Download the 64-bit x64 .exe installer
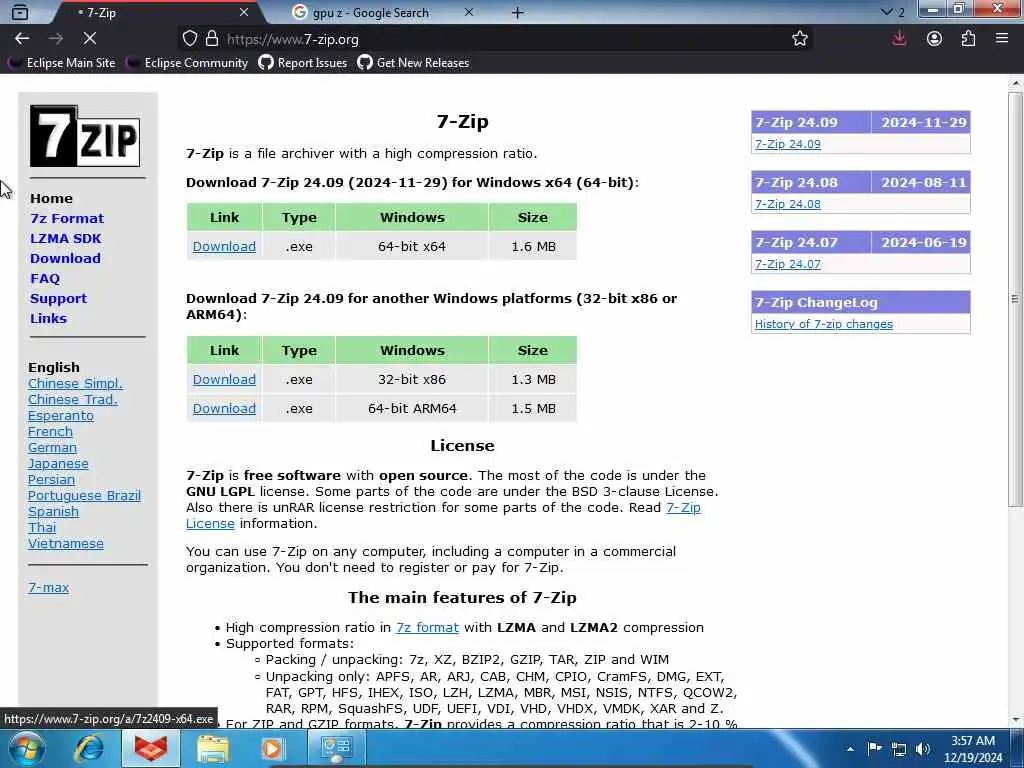Viewport: 1024px width, 768px height. click(x=224, y=246)
